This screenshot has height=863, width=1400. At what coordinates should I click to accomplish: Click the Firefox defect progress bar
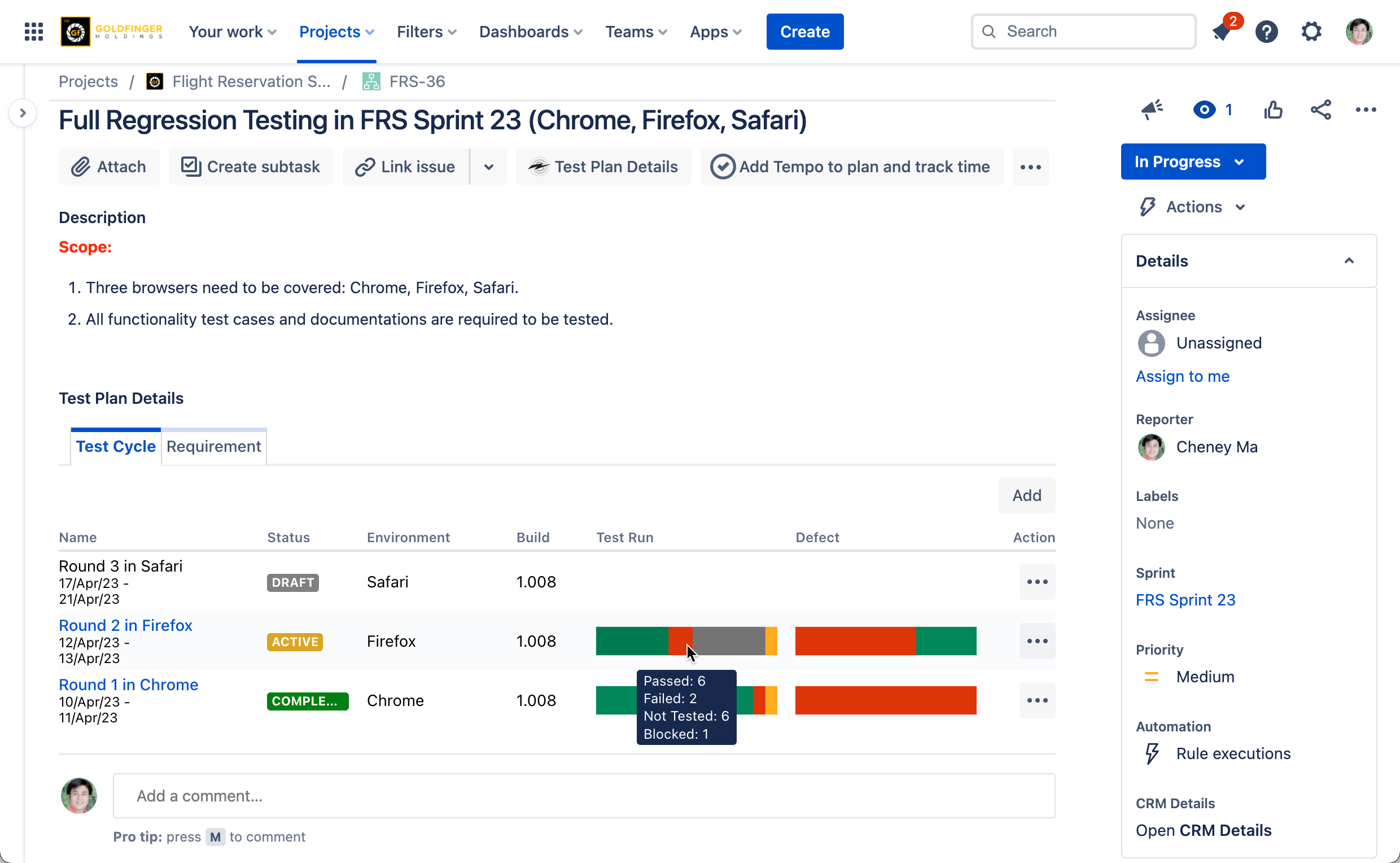coord(885,641)
